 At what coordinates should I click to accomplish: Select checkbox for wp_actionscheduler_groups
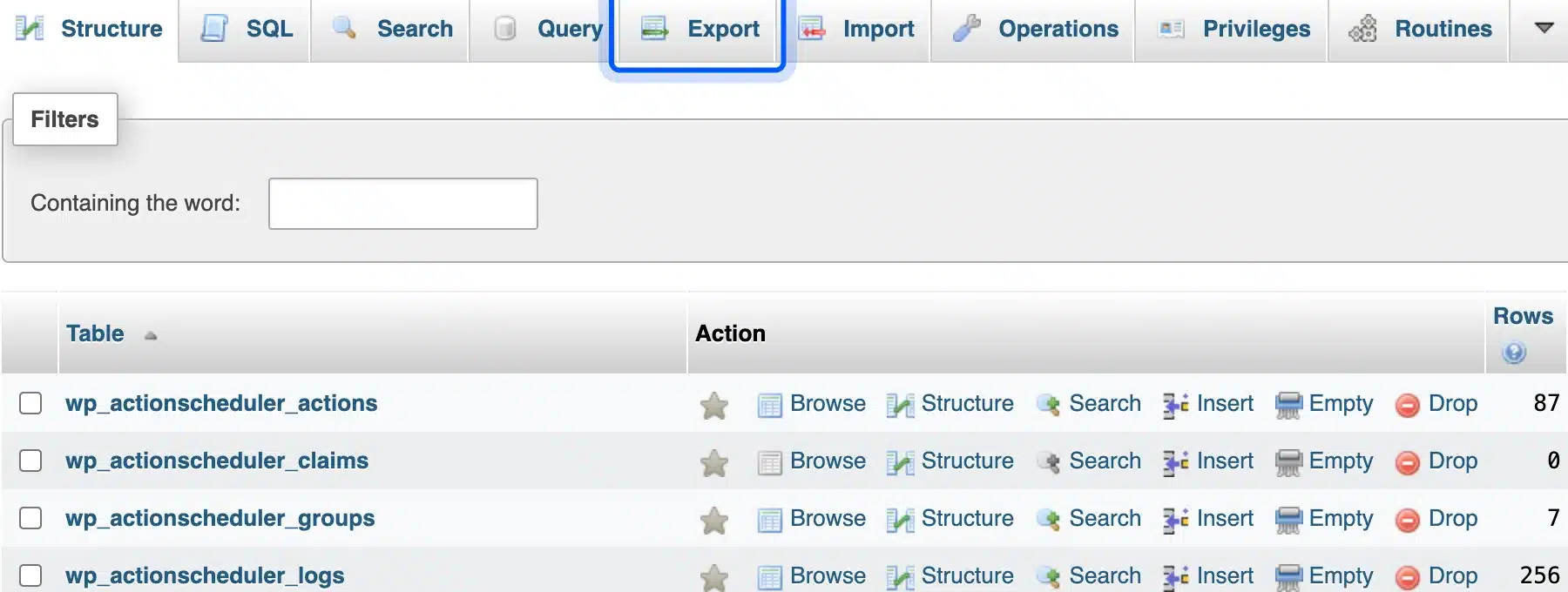coord(30,518)
